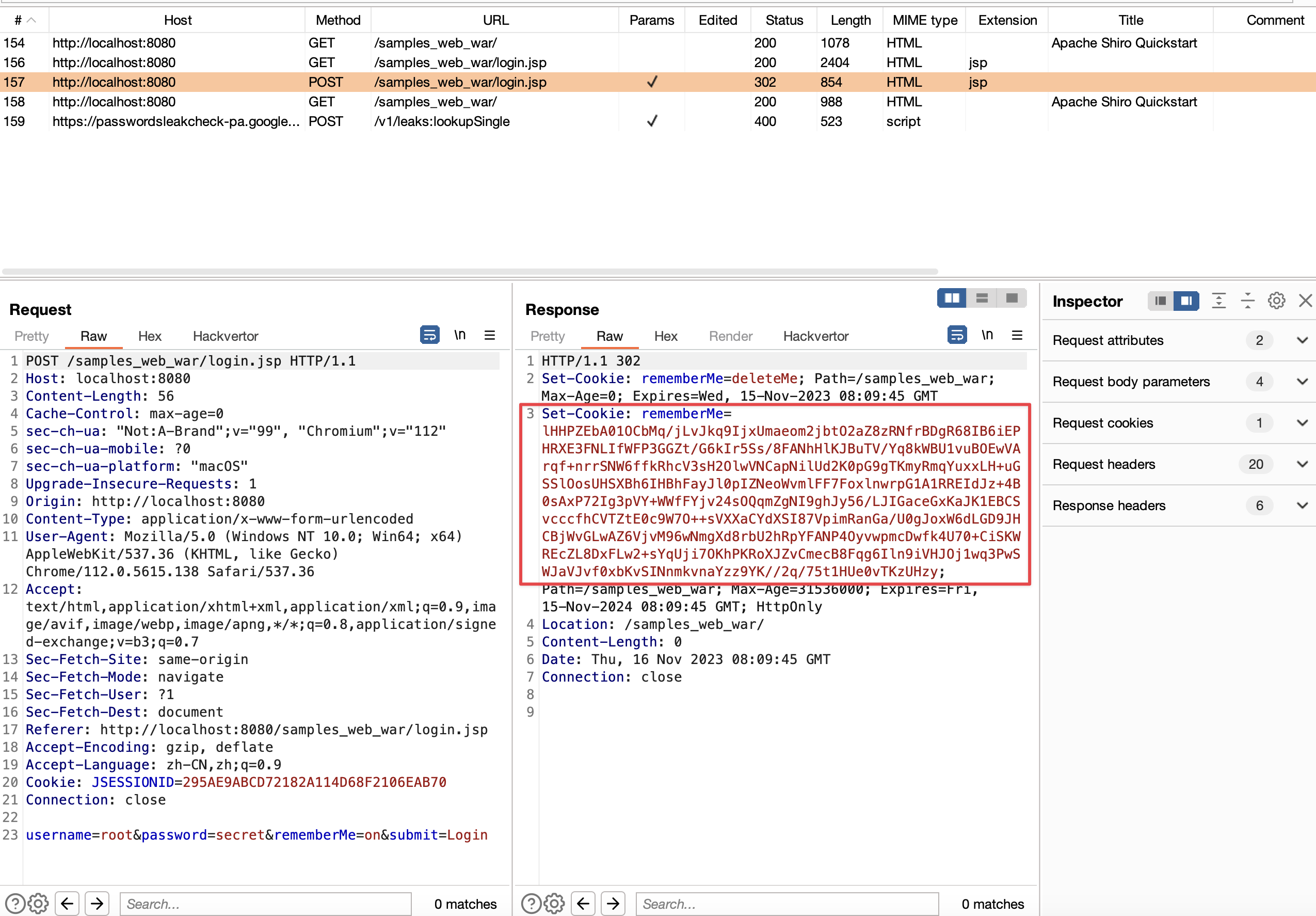1316x916 pixels.
Task: Select history row 156 GET login.jsp
Action: pos(658,62)
